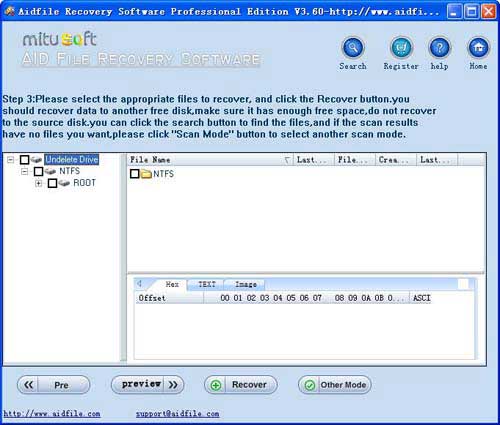This screenshot has width=500, height=425.
Task: Open the help question mark icon
Action: 440,48
